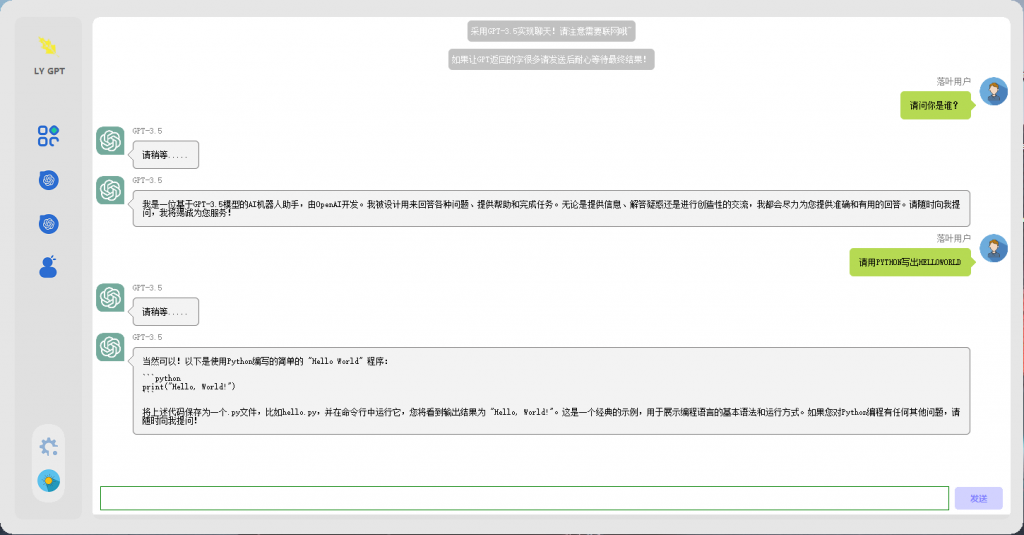This screenshot has height=535, width=1024.
Task: Click the first 请稍等 message bubble
Action: pos(166,155)
